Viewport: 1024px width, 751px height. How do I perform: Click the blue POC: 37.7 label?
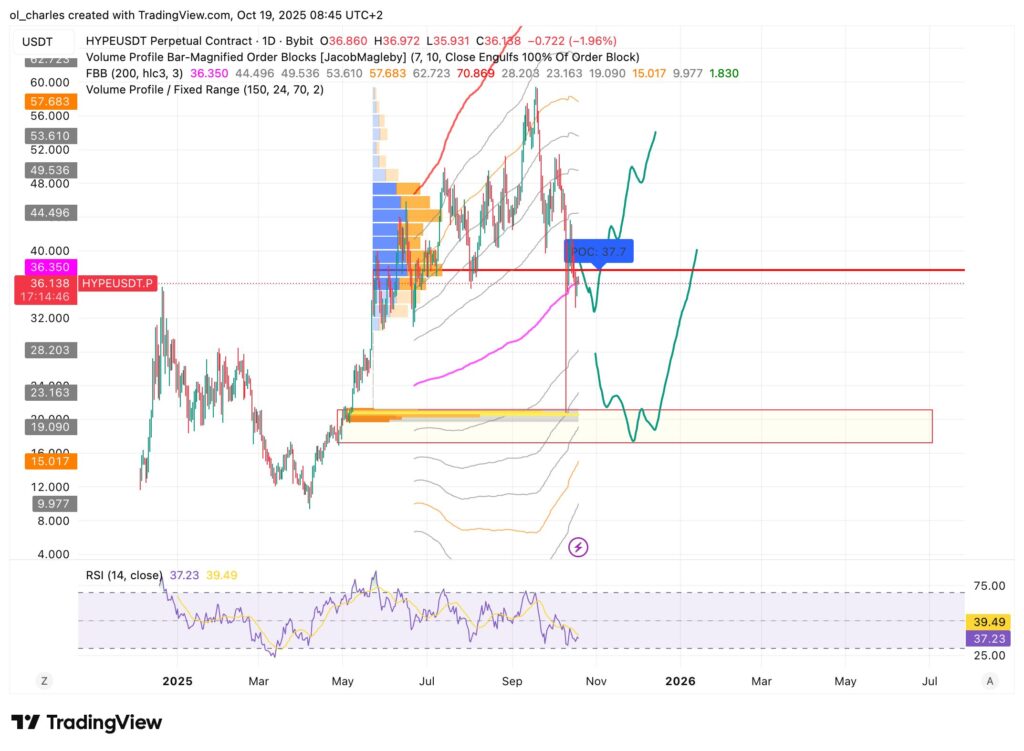(x=599, y=251)
